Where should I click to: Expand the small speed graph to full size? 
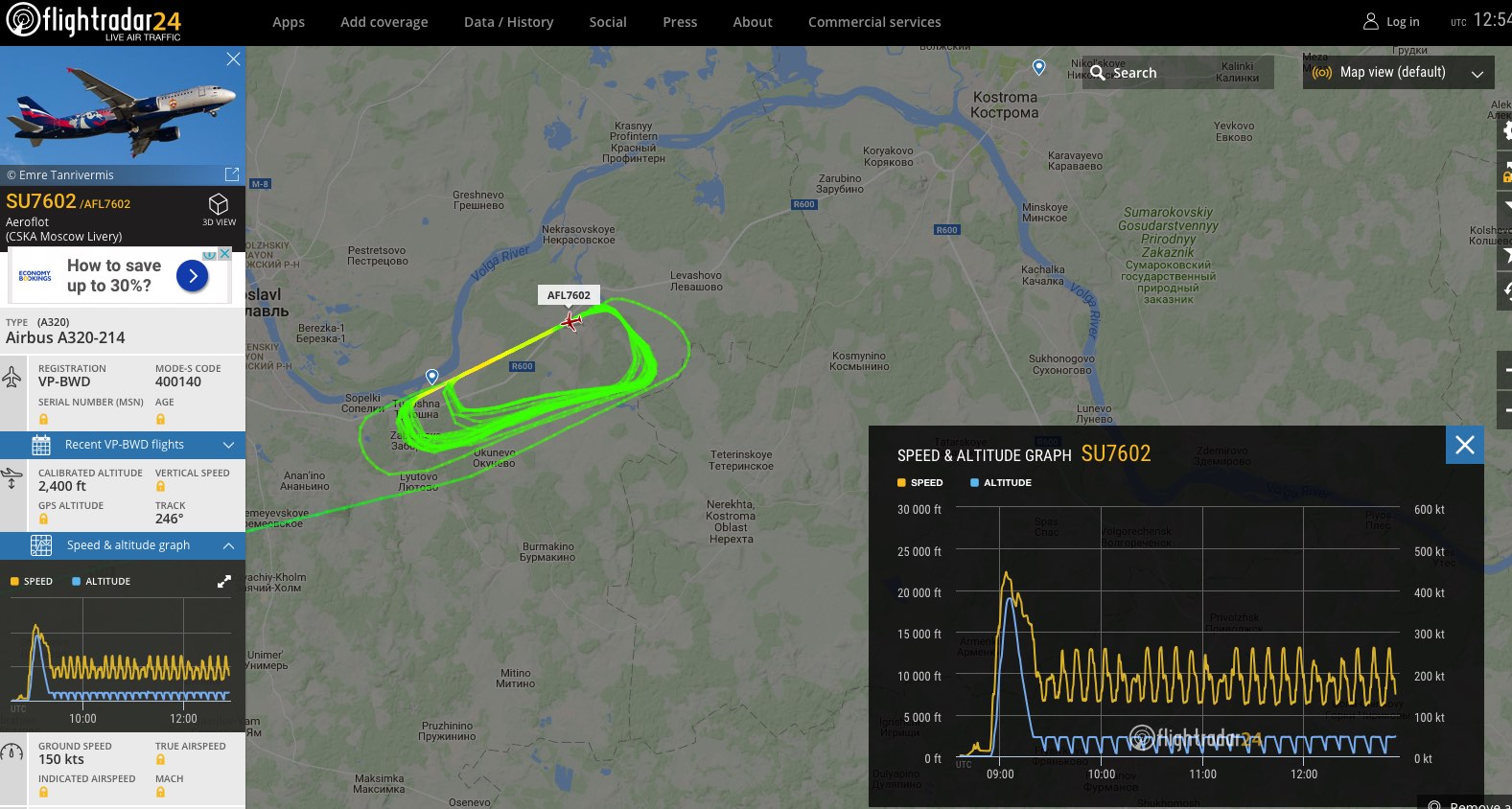224,582
